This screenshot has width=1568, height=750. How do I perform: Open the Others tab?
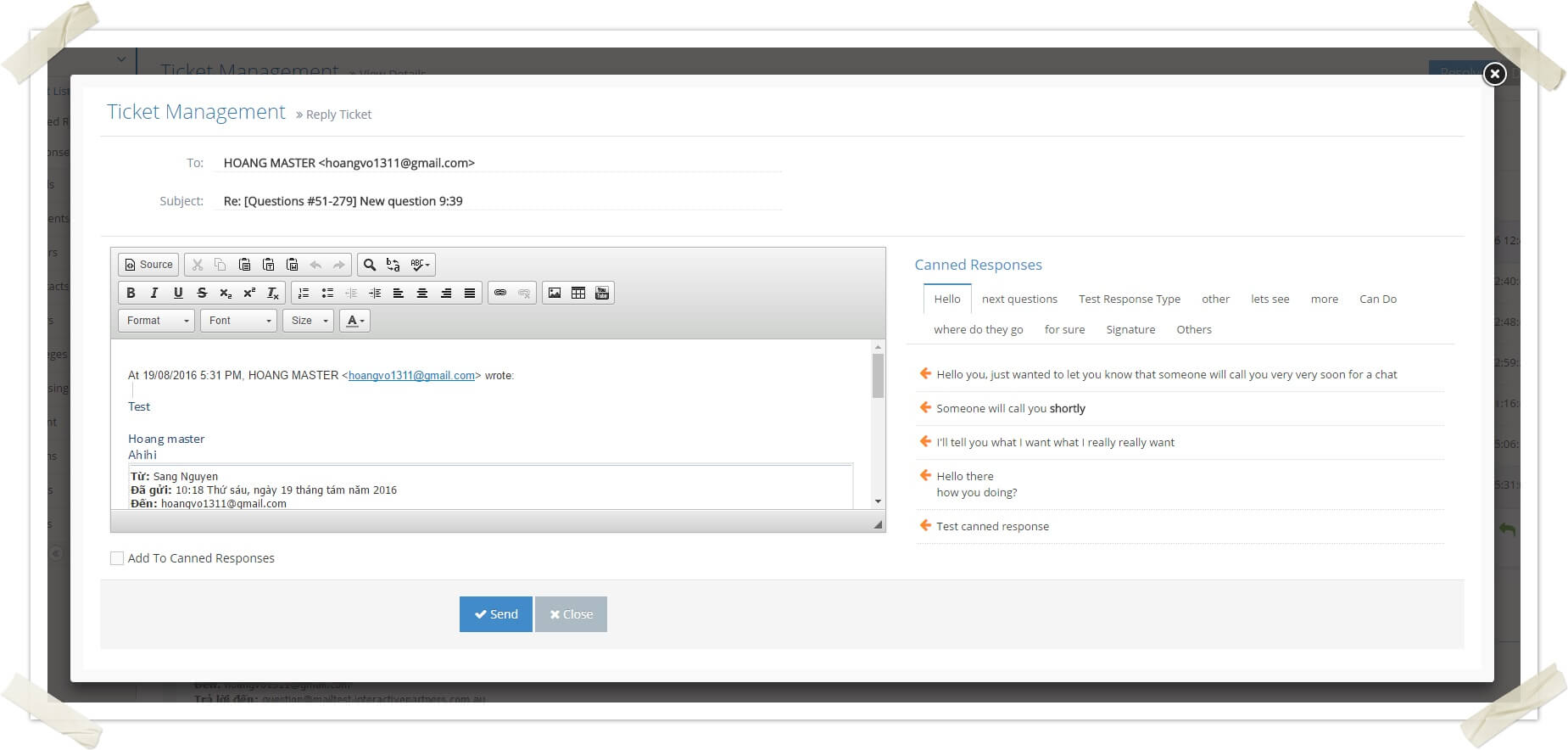(x=1194, y=329)
